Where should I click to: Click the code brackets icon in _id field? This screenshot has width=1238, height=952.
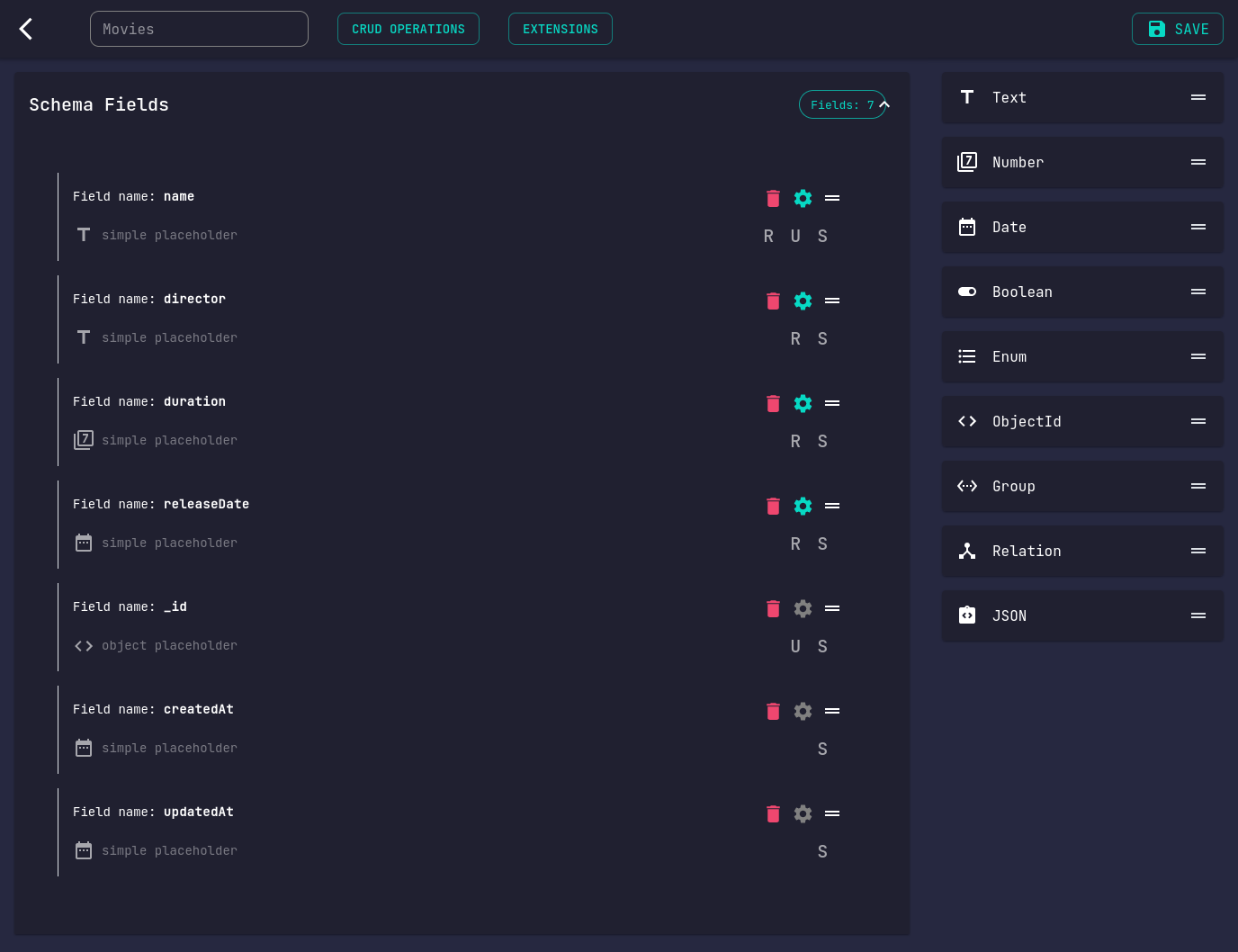pyautogui.click(x=84, y=646)
